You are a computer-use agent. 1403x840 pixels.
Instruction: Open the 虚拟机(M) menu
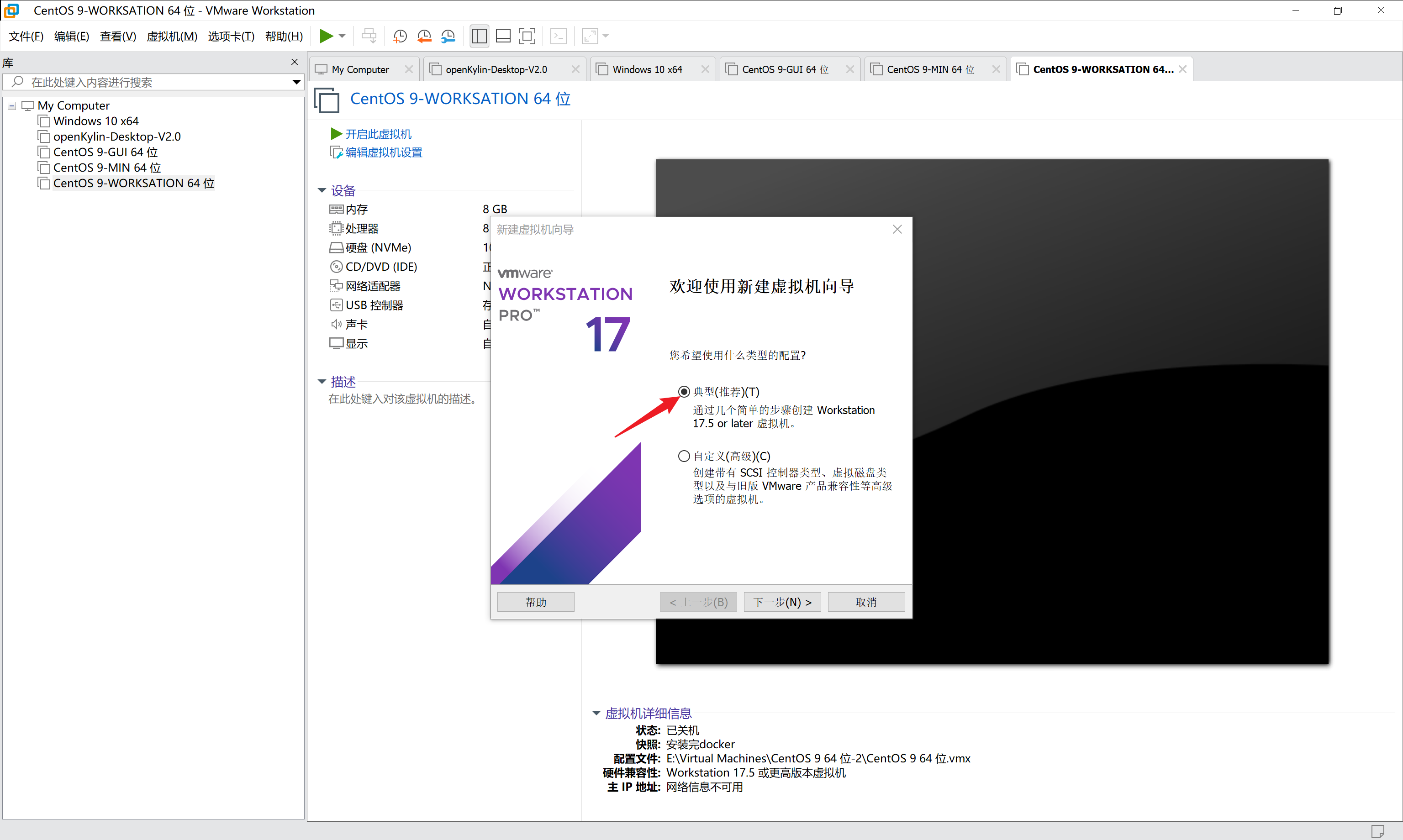[172, 36]
